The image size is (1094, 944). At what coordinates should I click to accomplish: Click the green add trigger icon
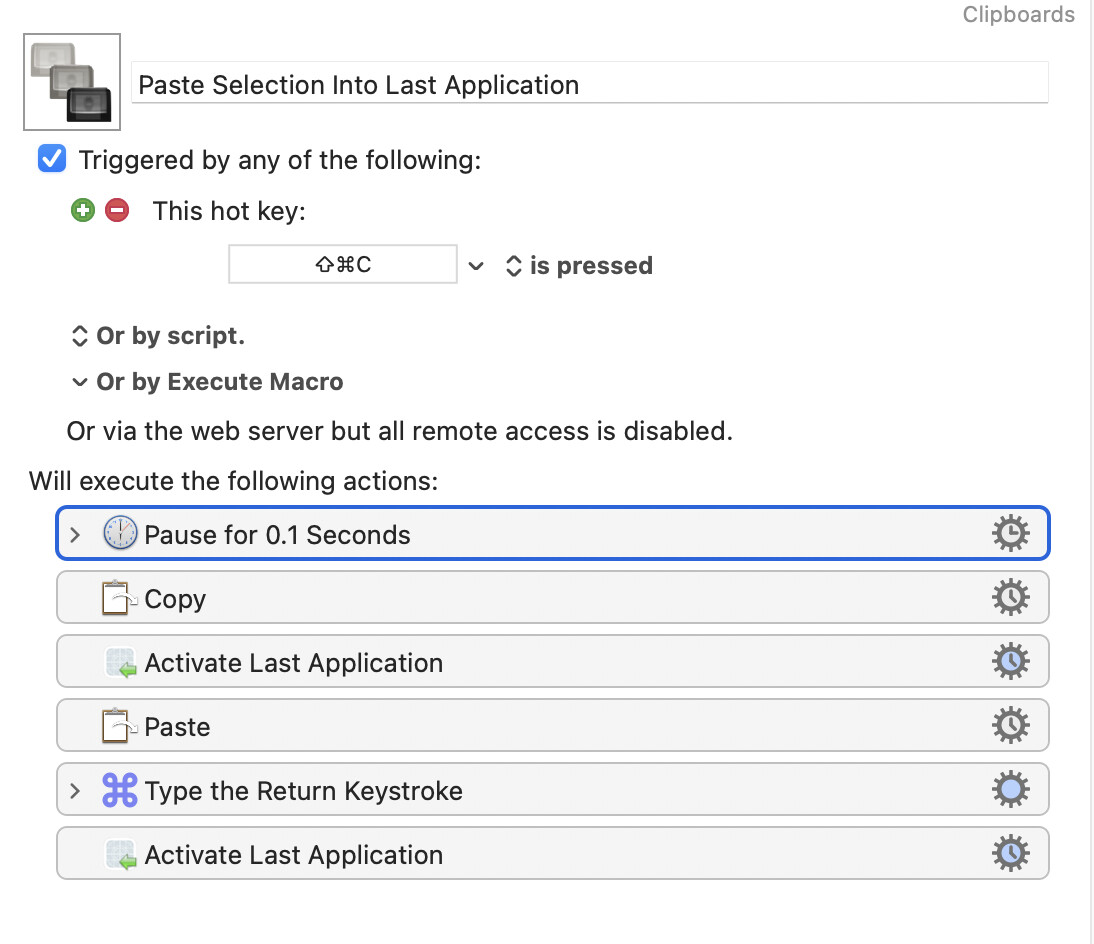tap(83, 211)
